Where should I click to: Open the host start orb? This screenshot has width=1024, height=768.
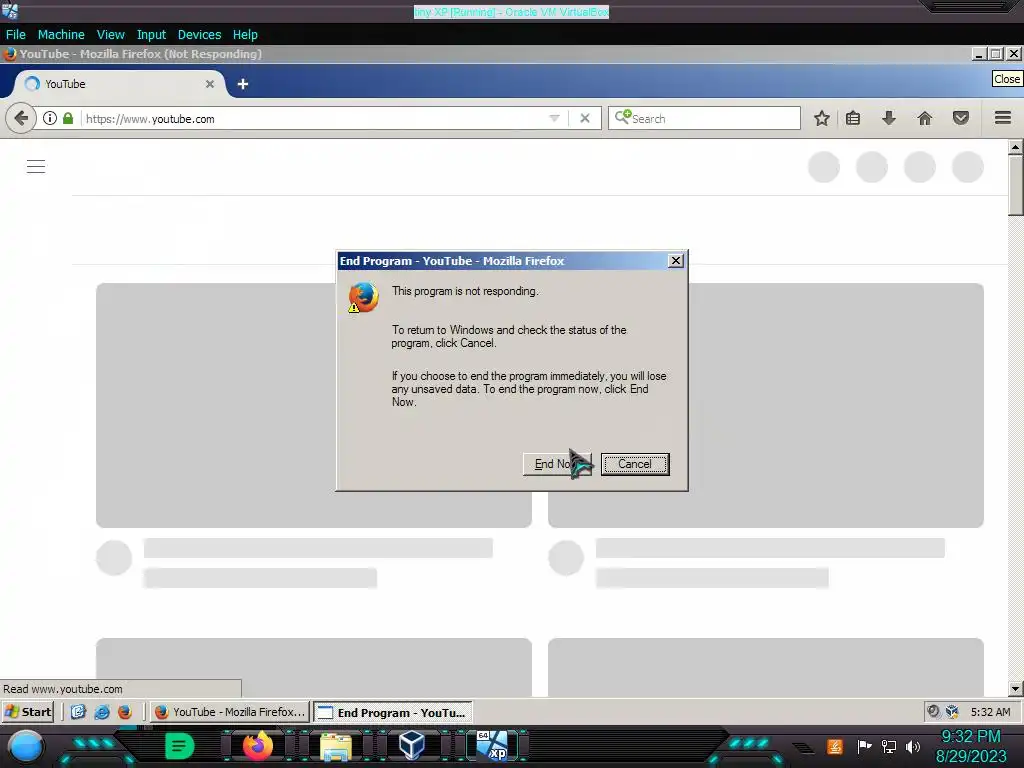point(26,746)
